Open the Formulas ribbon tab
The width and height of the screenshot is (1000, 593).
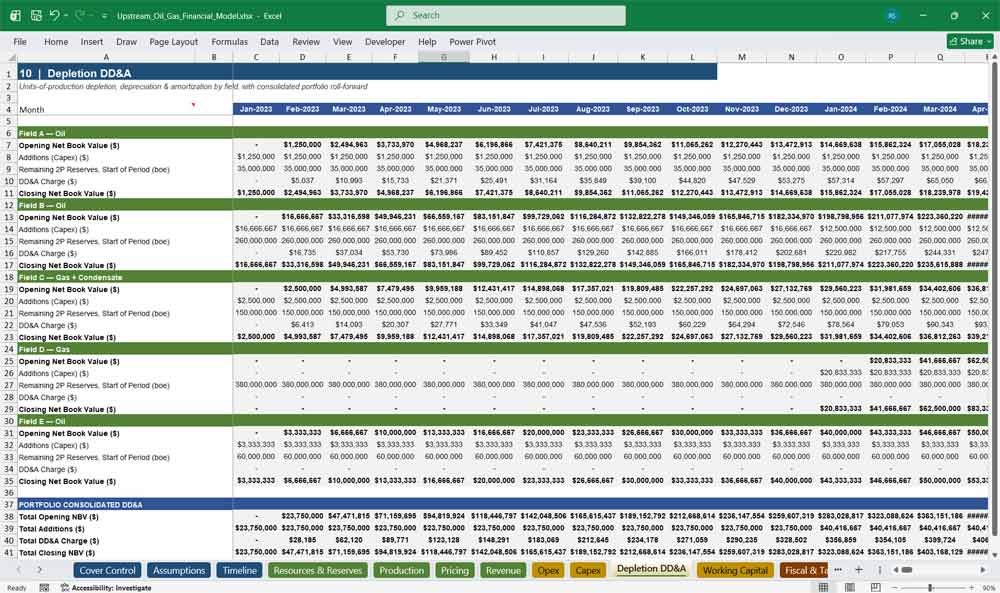[x=230, y=41]
